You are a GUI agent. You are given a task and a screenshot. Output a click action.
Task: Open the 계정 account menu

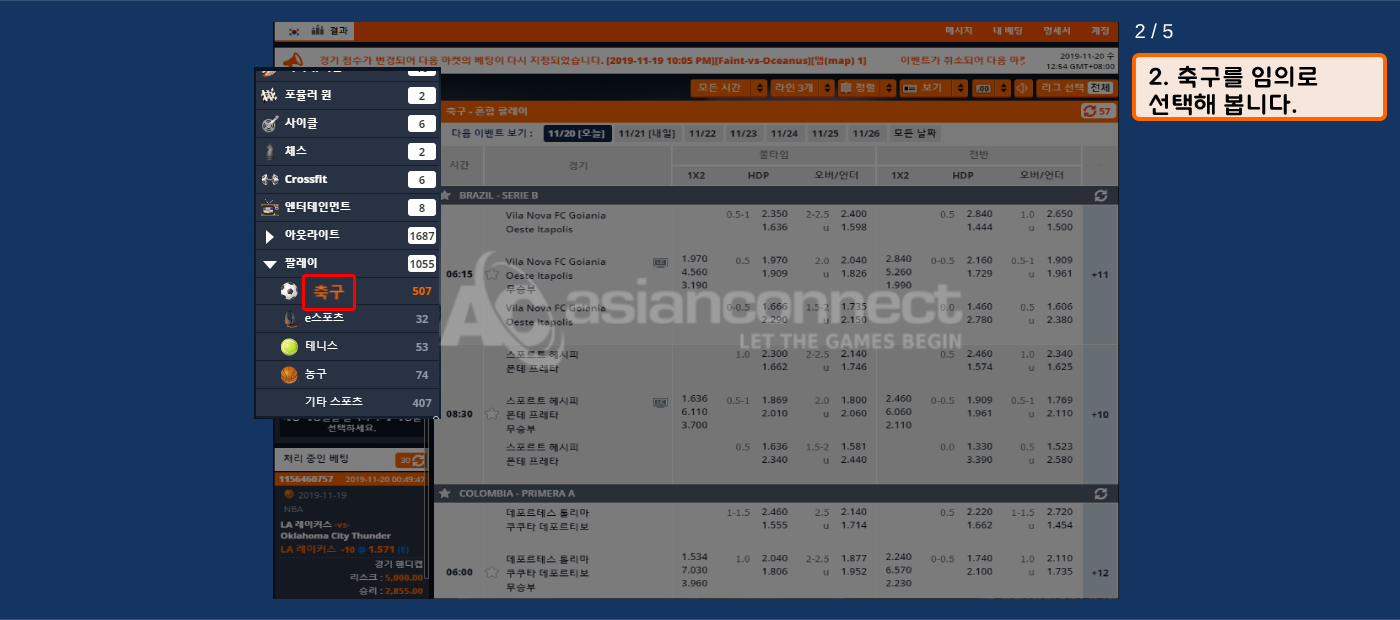(x=1100, y=31)
